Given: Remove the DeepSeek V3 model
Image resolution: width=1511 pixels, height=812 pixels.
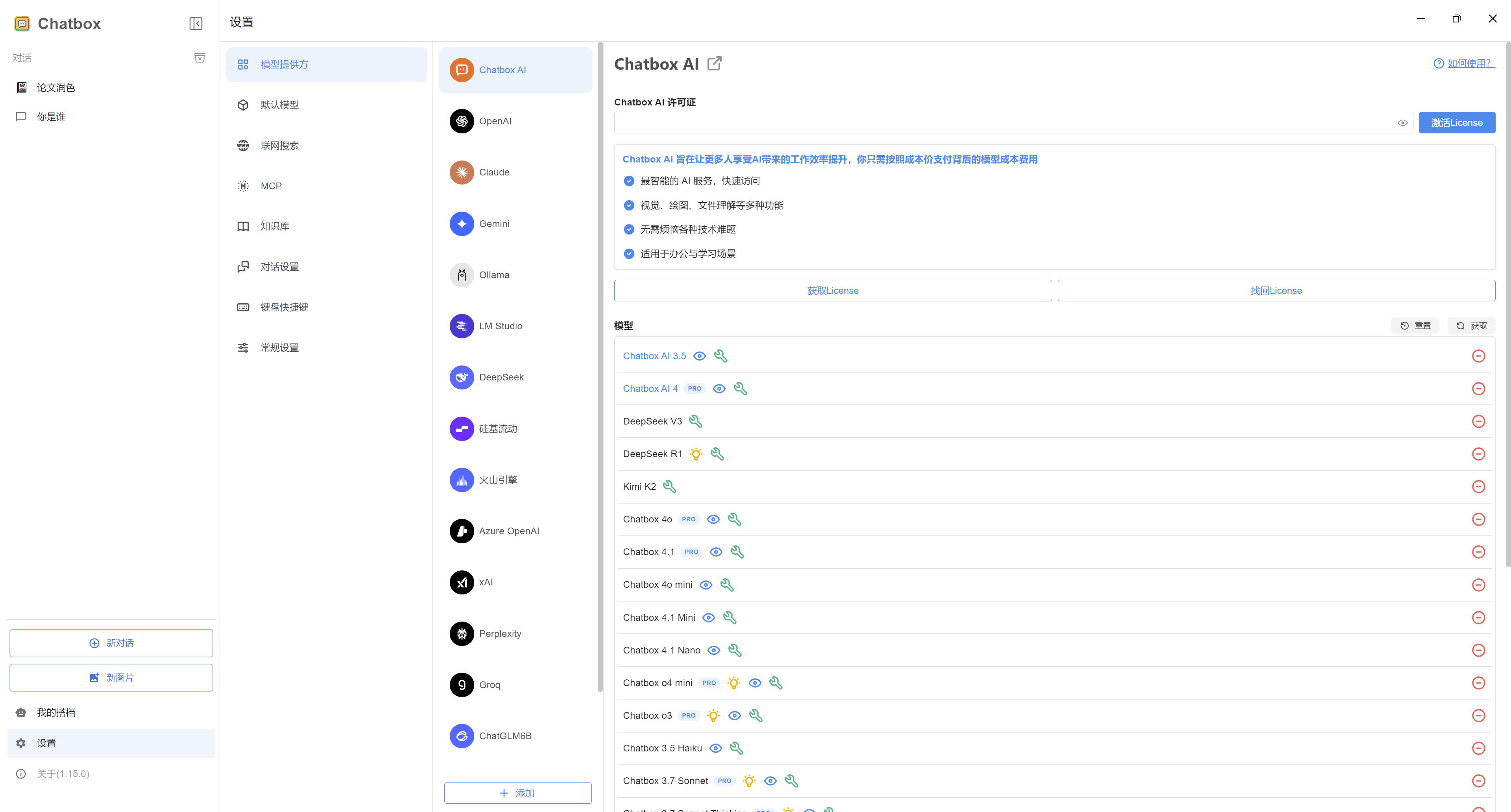Looking at the screenshot, I should pos(1478,421).
